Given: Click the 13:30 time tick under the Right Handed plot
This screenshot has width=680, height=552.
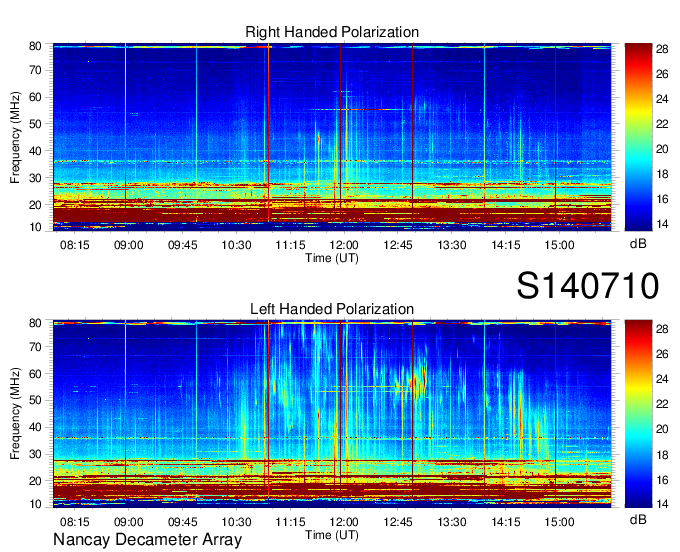Looking at the screenshot, I should point(451,245).
